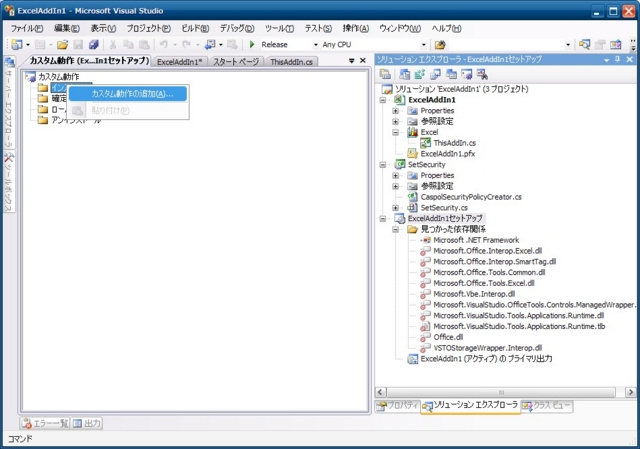Image resolution: width=640 pixels, height=449 pixels.
Task: Select ExcelAddIn1.pfx file
Action: coord(448,154)
